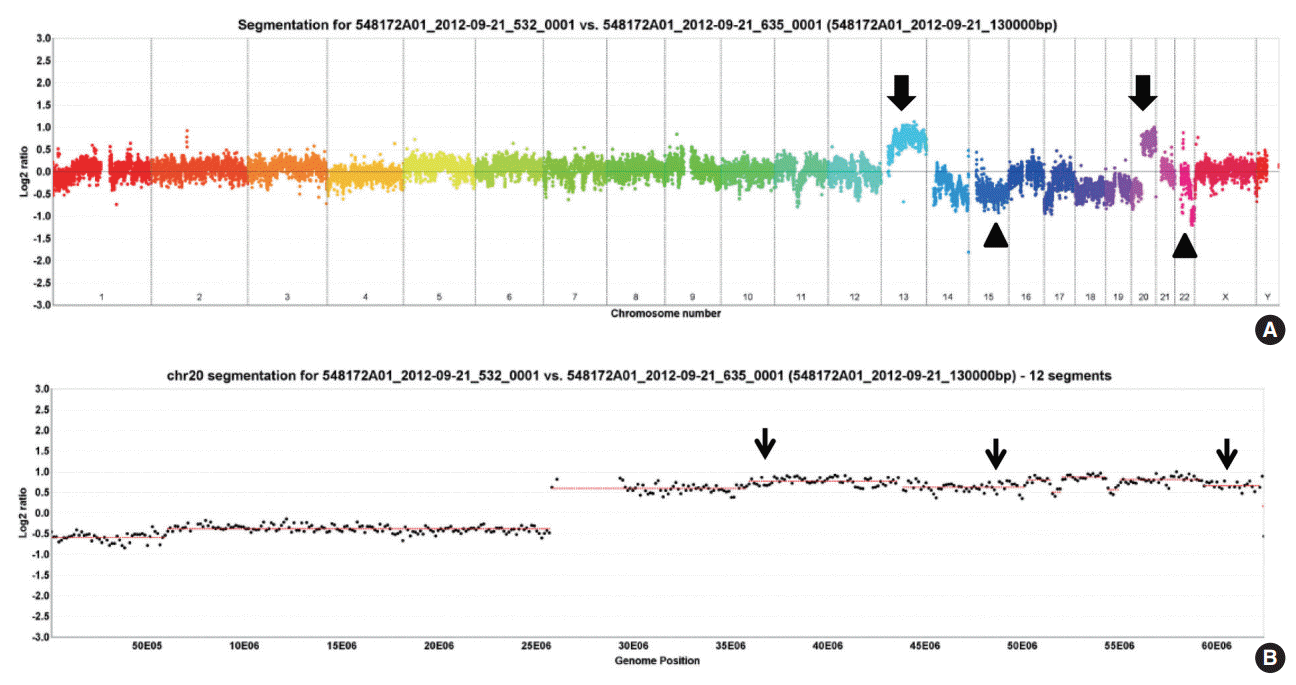
Task: Select chromosome label "9" on the x-axis
Action: coord(693,298)
